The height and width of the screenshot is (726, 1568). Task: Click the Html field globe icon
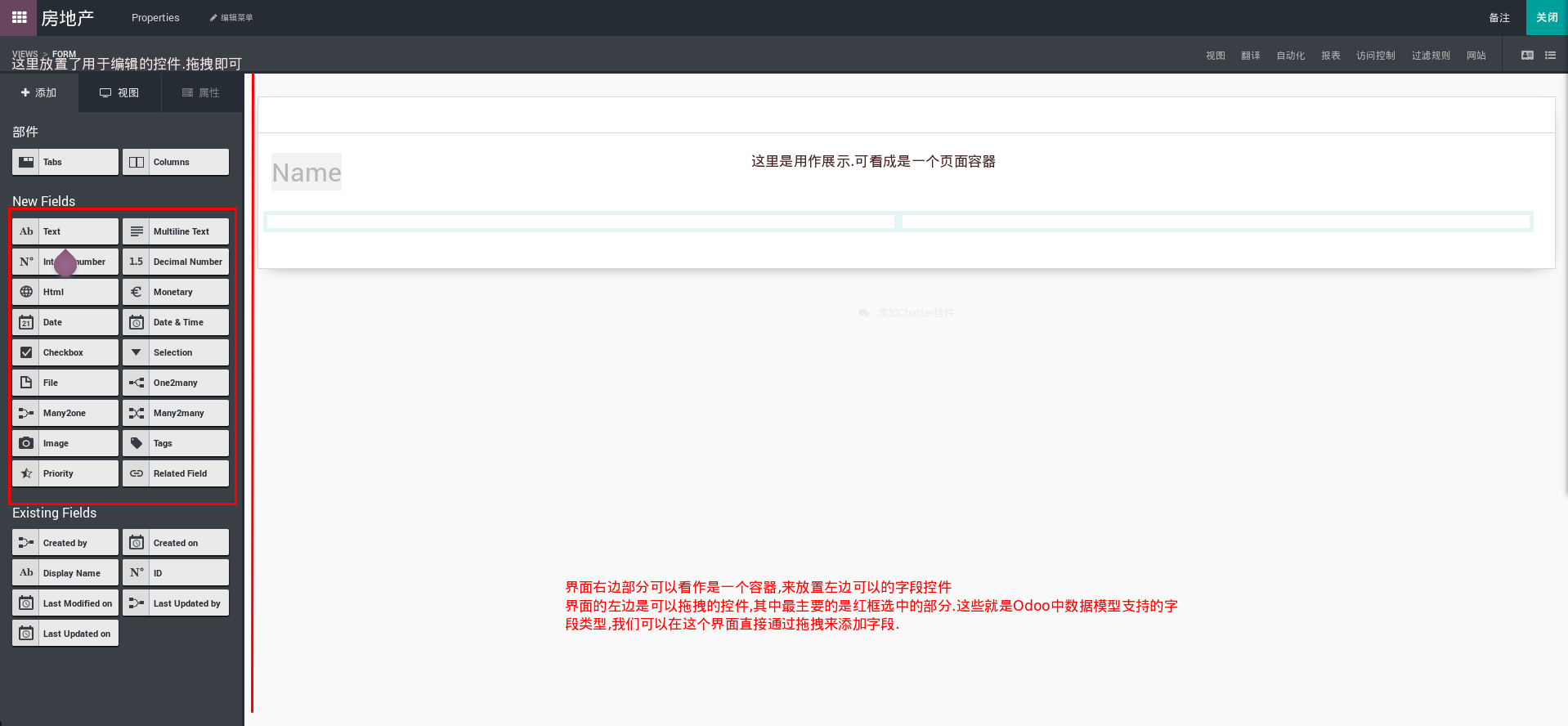[x=26, y=292]
